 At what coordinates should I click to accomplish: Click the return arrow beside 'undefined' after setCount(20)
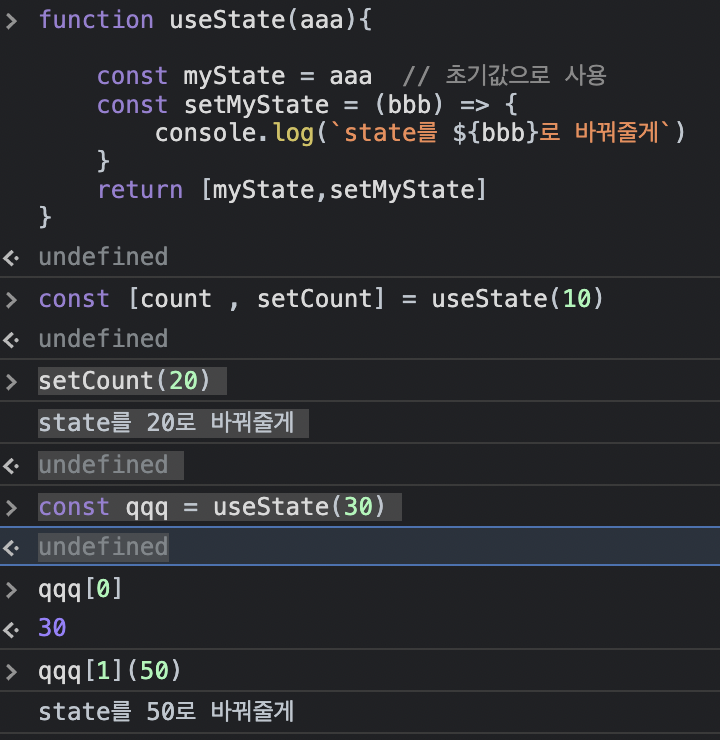[x=11, y=466]
